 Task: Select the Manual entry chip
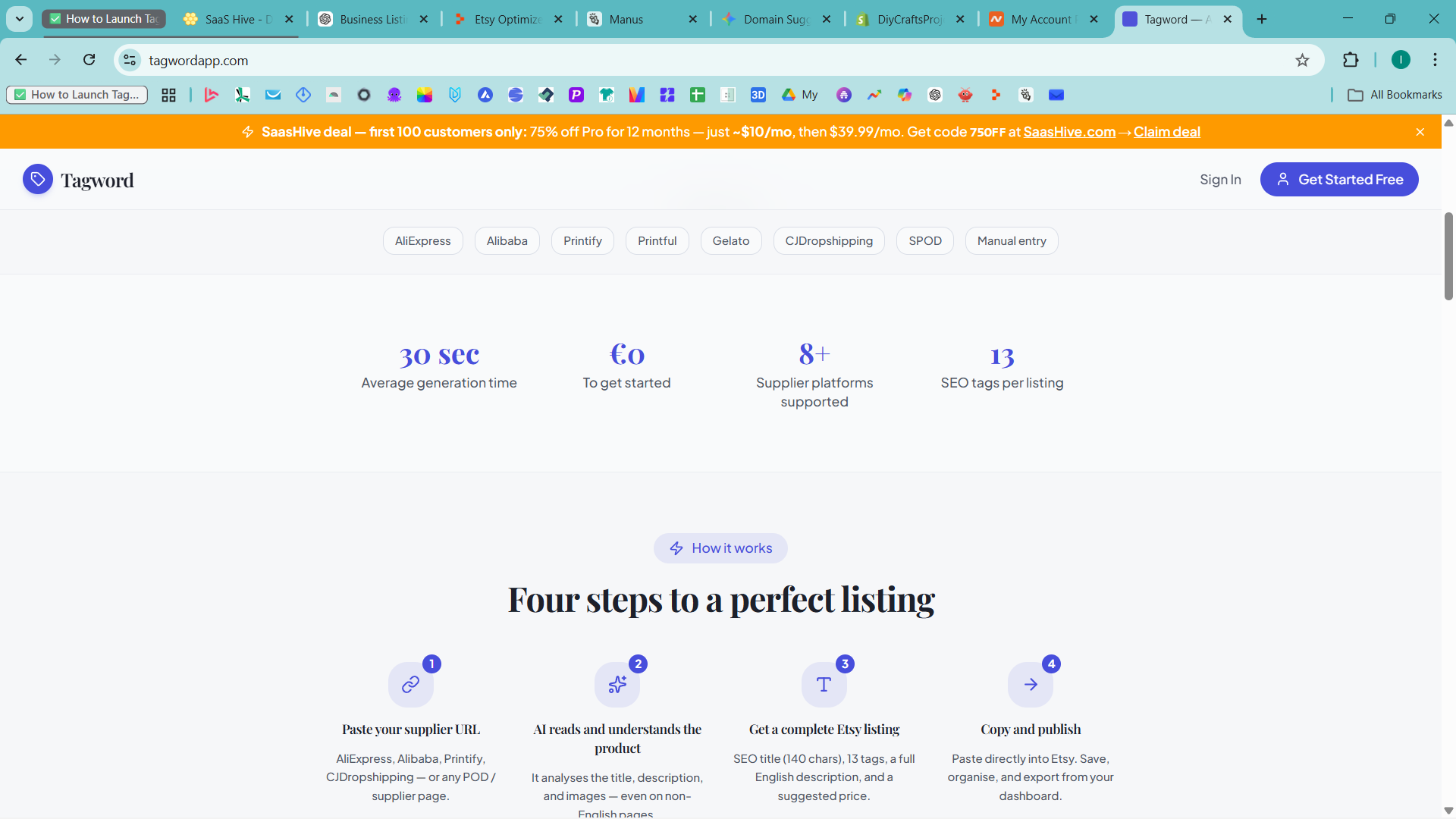click(1012, 241)
